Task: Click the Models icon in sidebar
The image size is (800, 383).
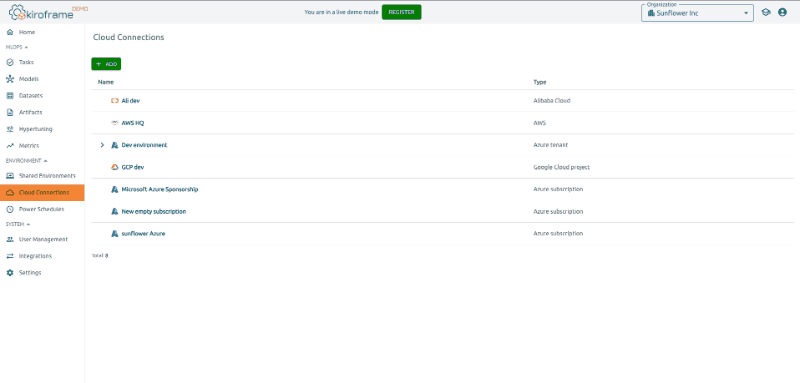Action: tap(10, 79)
